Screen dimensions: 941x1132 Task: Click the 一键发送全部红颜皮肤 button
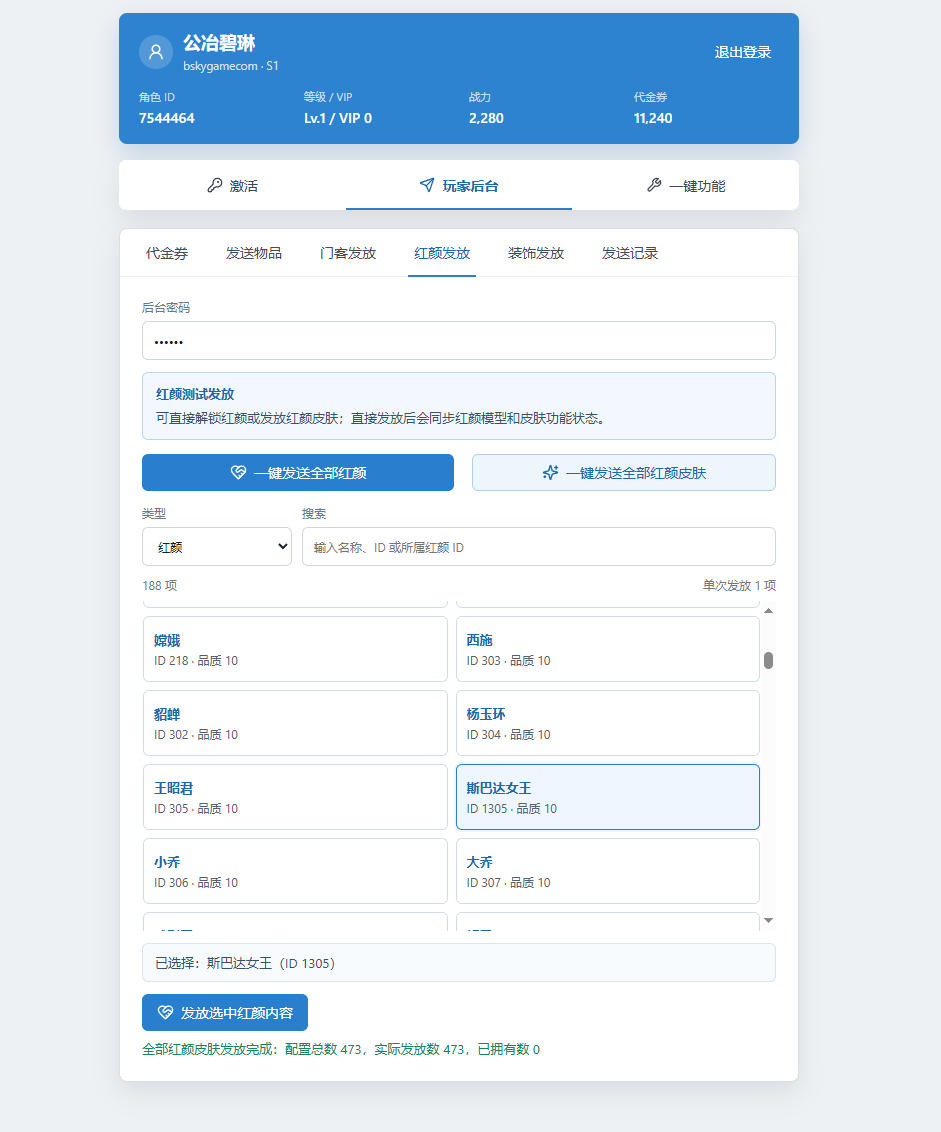624,472
